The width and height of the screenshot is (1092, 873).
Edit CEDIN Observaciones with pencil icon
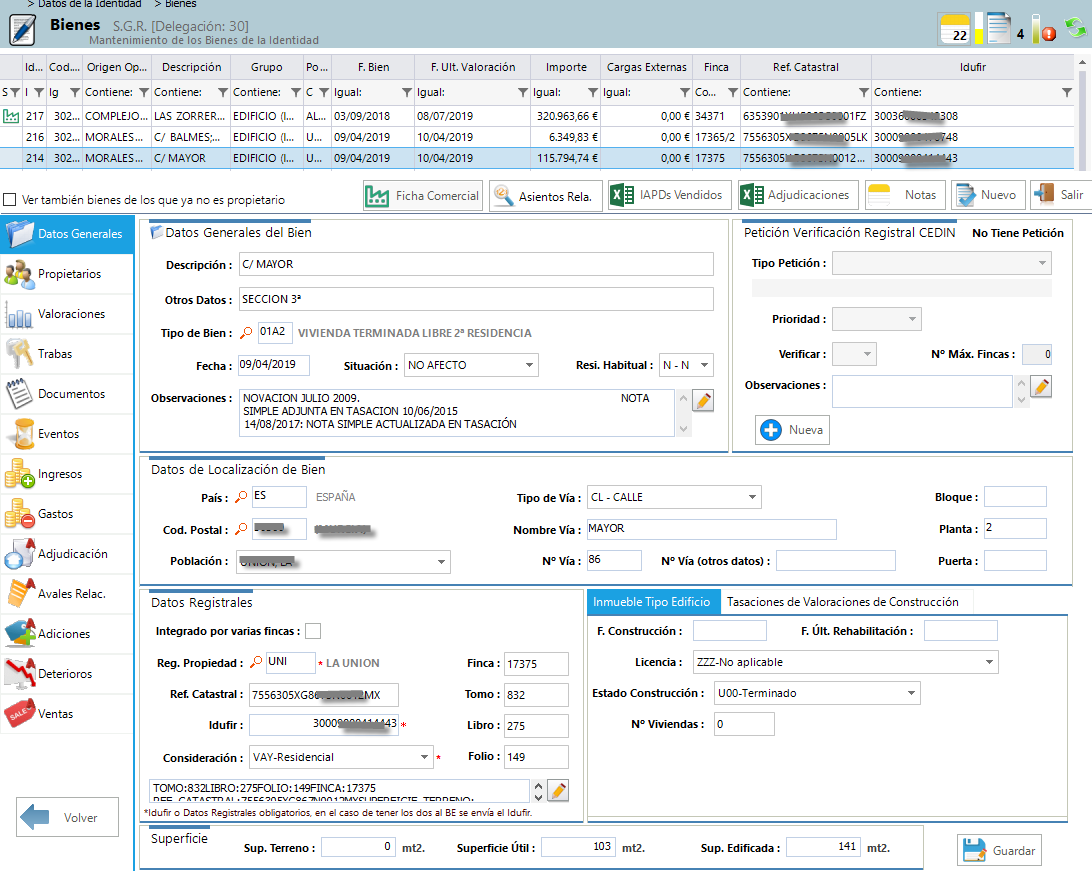pyautogui.click(x=1041, y=386)
